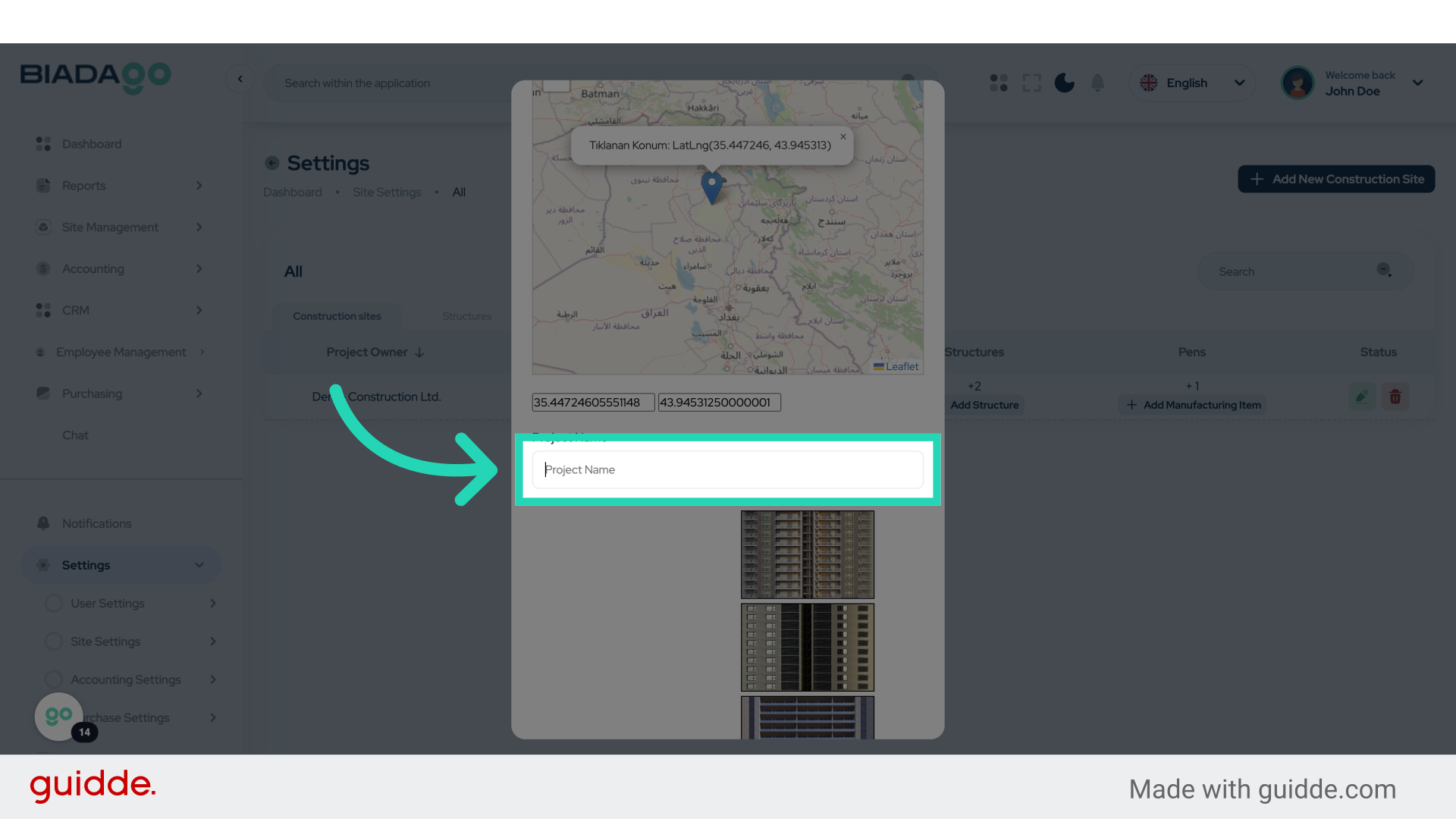Click the Reports sidebar icon
The height and width of the screenshot is (819, 1456).
(42, 185)
